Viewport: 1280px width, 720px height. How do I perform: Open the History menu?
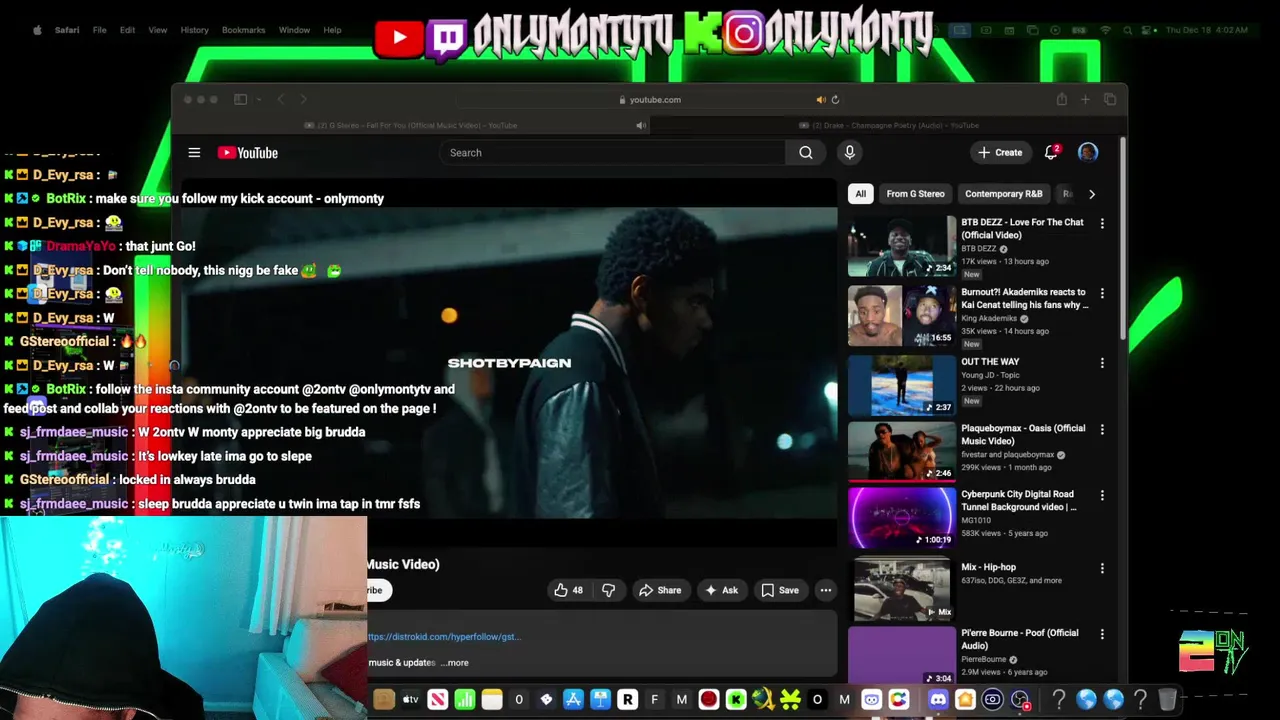click(194, 30)
